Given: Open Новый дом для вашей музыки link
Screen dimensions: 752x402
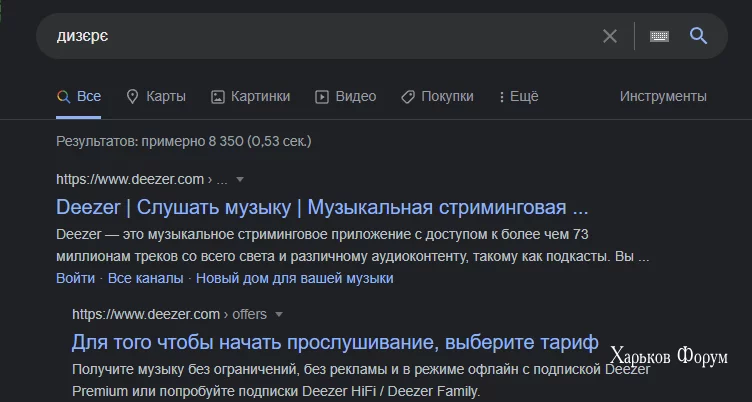Looking at the screenshot, I should tap(294, 278).
